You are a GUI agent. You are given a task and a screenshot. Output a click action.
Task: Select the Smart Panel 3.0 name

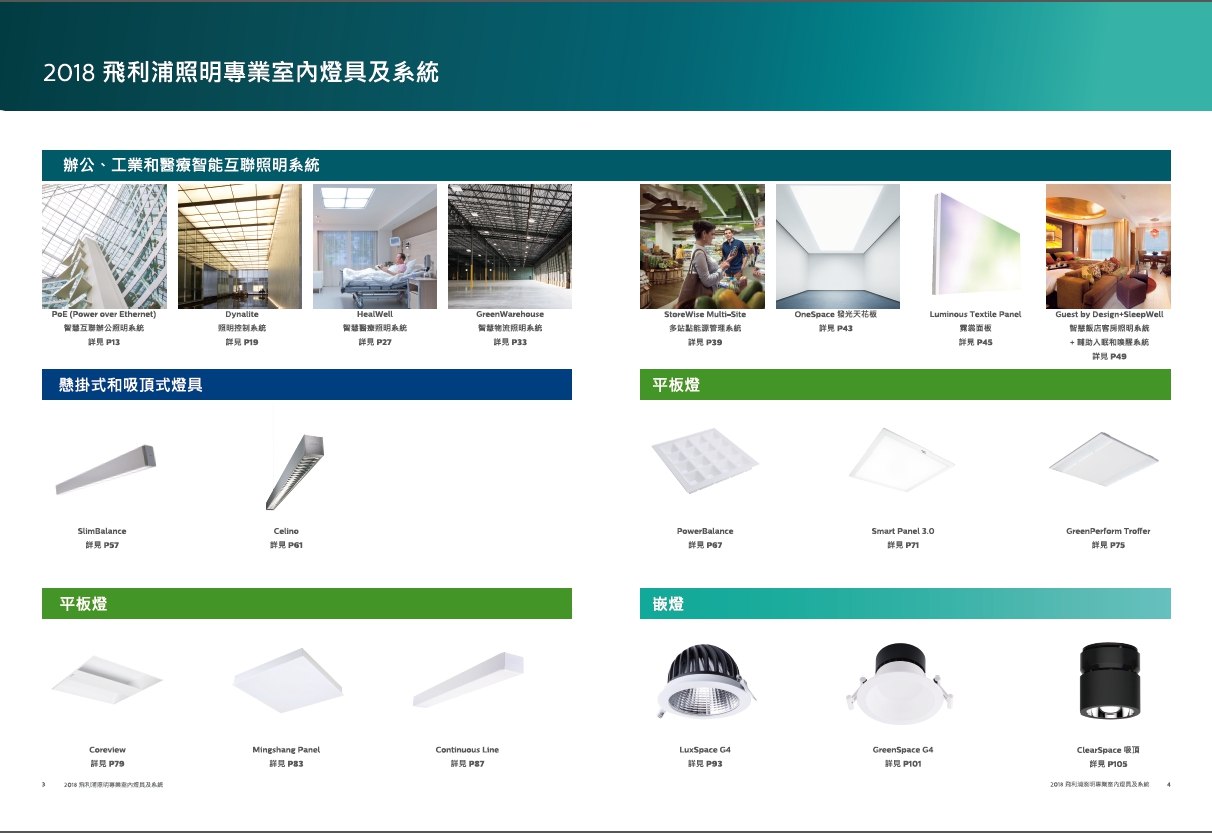[x=902, y=531]
